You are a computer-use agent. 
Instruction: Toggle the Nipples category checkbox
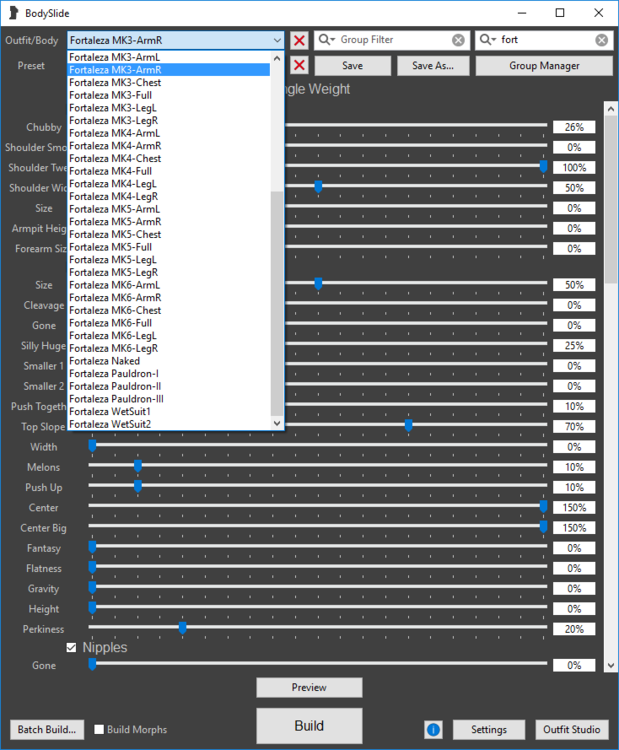coord(71,648)
